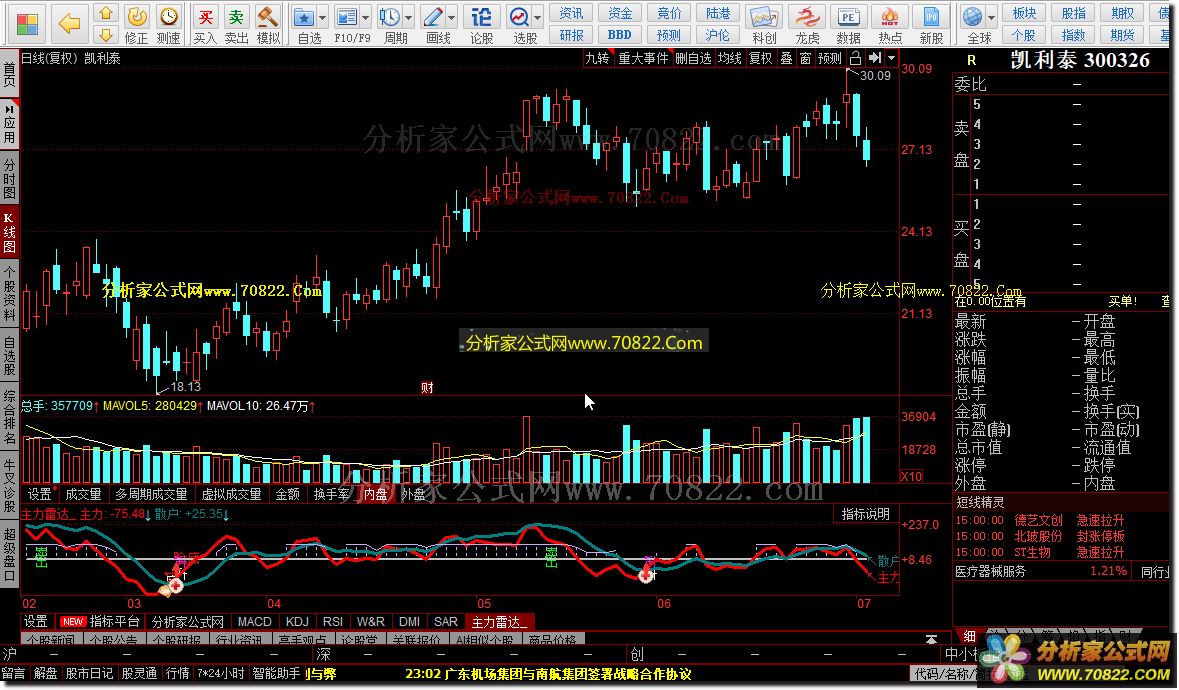The width and height of the screenshot is (1179, 690).
Task: Switch to the W&R indicator tab
Action: [x=371, y=622]
